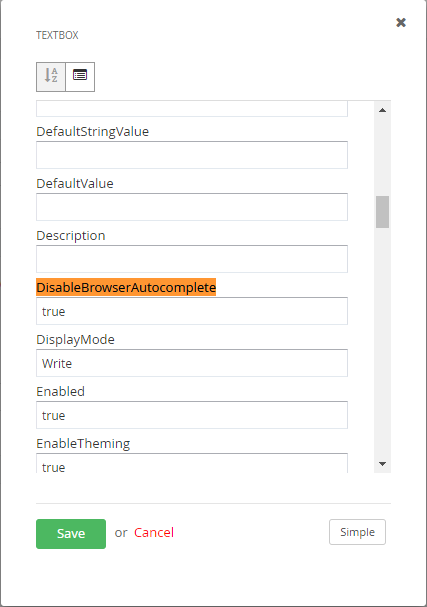Image resolution: width=427 pixels, height=607 pixels.
Task: Click the DisplayMode property label
Action: (x=75, y=340)
